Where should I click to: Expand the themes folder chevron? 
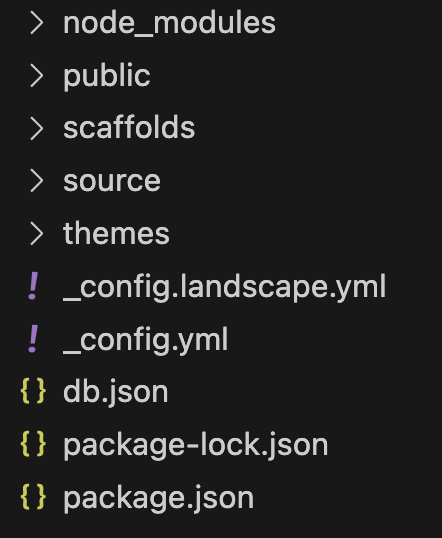(x=37, y=234)
